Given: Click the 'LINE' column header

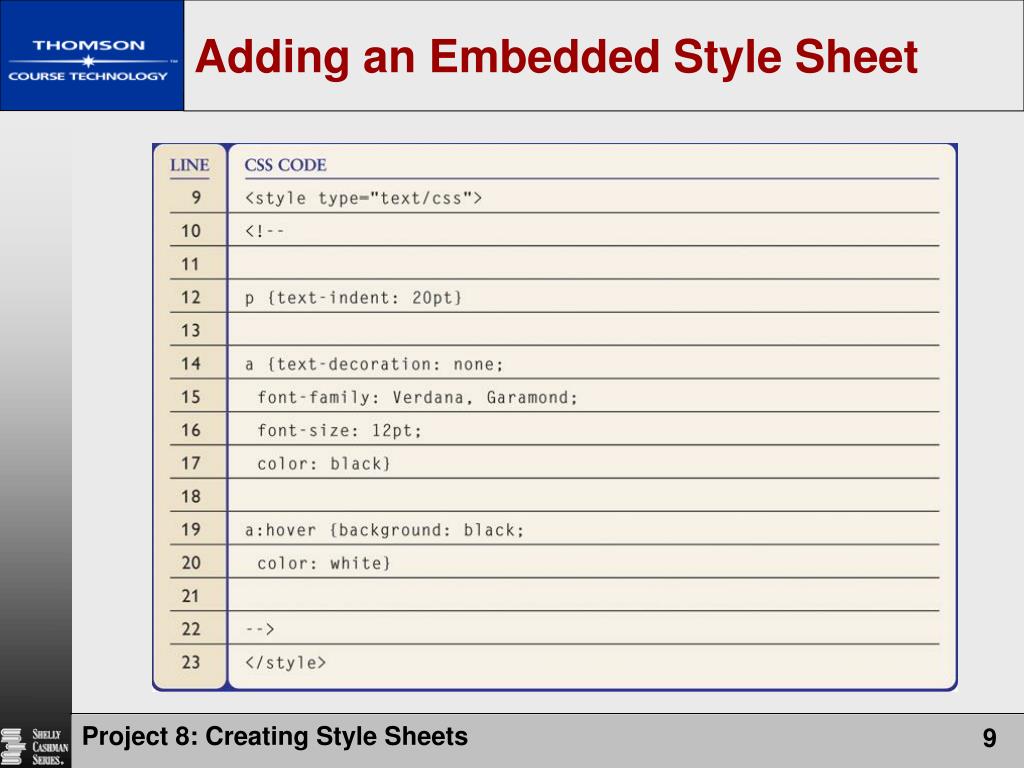Looking at the screenshot, I should (190, 165).
